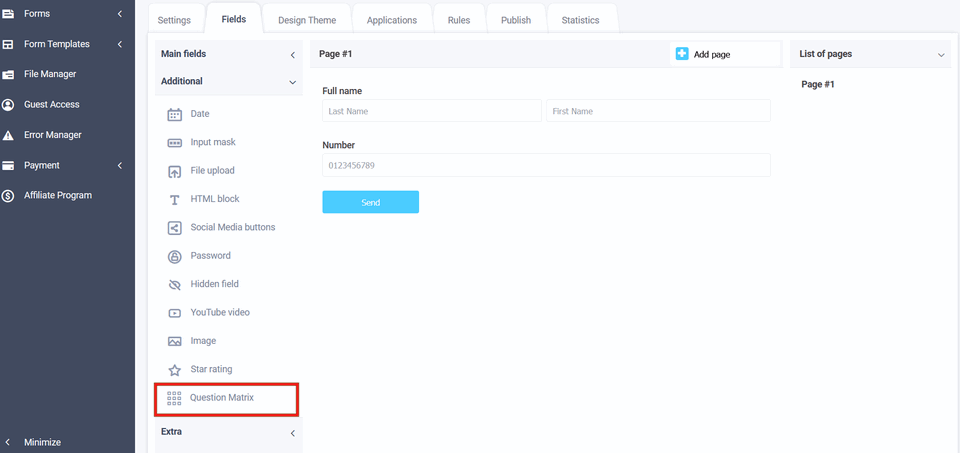This screenshot has height=453, width=960.
Task: Select the Password lock icon
Action: [174, 256]
